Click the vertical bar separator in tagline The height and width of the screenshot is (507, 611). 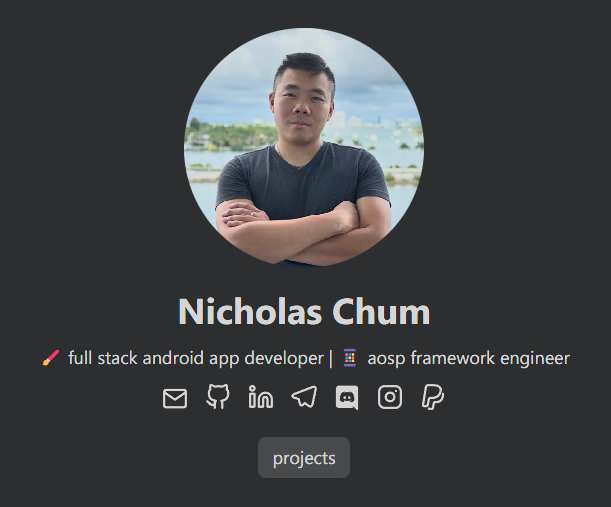pyautogui.click(x=330, y=358)
